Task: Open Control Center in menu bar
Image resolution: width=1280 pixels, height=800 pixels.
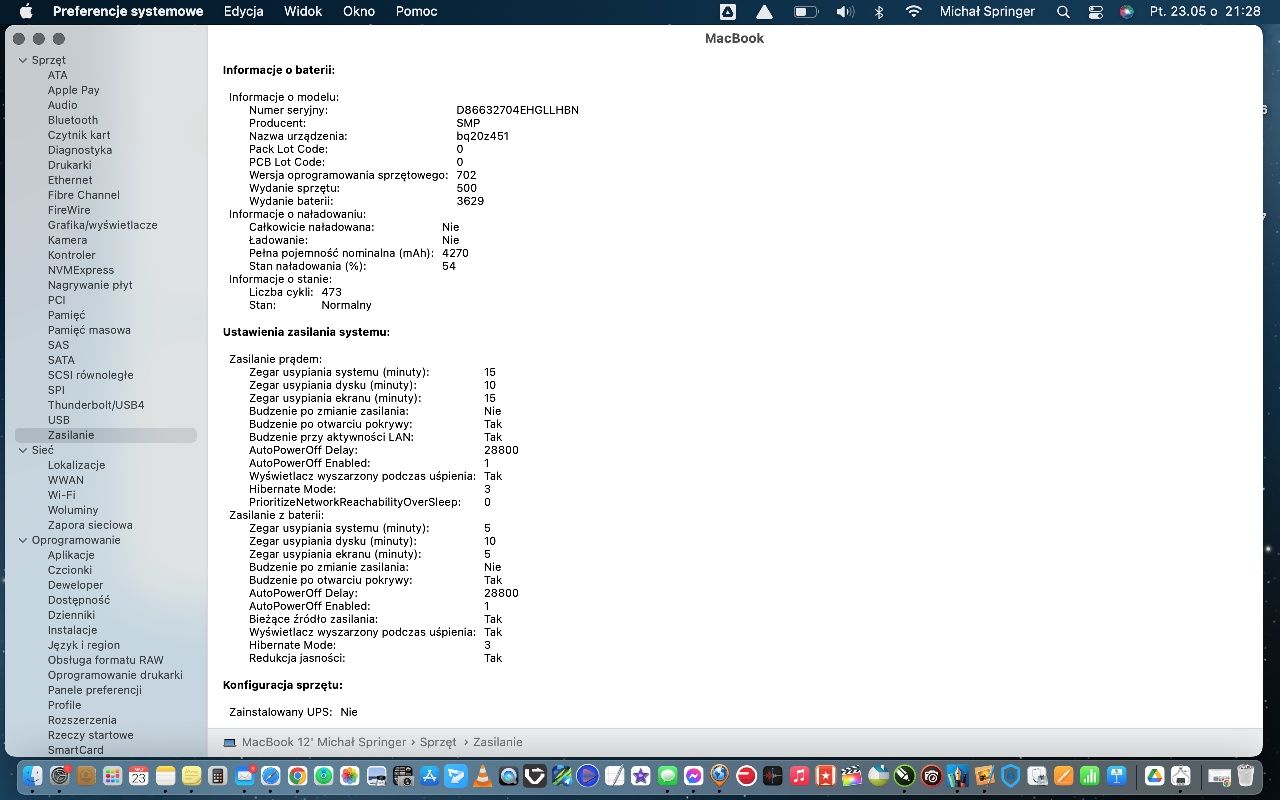Action: coord(1095,11)
